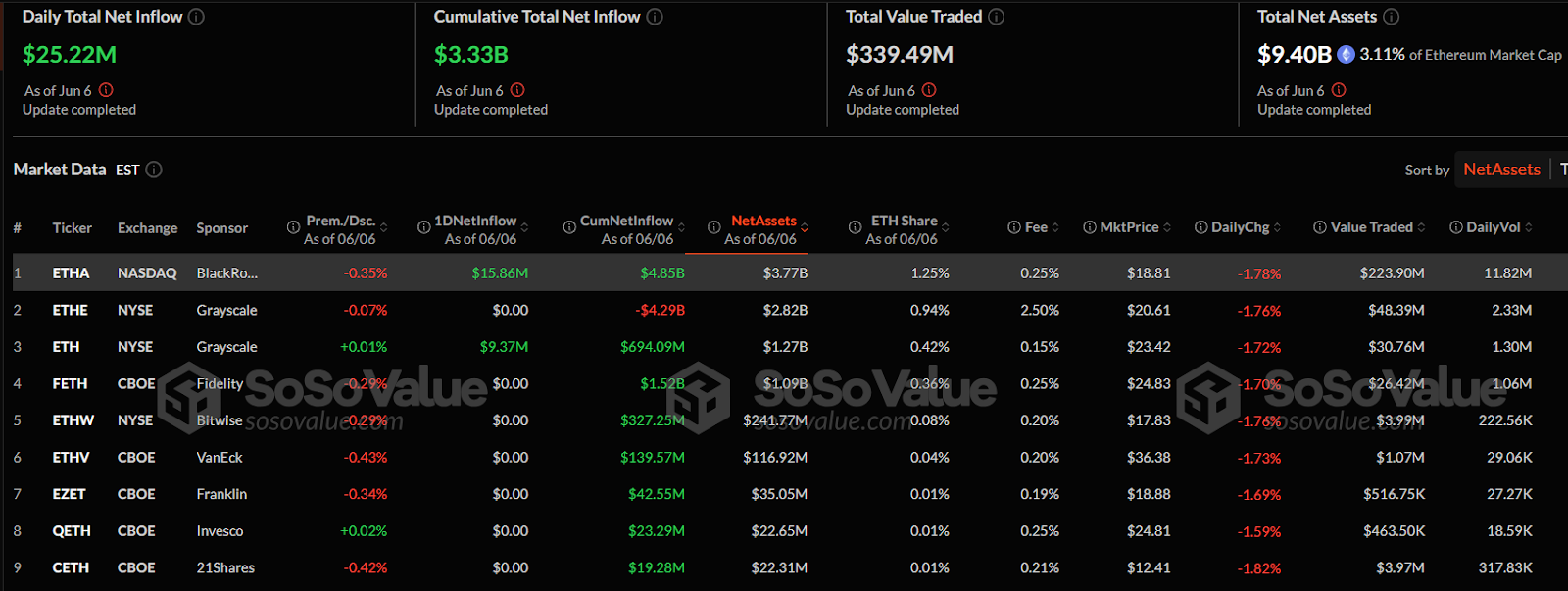Sort by MktPrice using its sort arrows
Image resolution: width=1568 pixels, height=591 pixels.
[x=1167, y=227]
